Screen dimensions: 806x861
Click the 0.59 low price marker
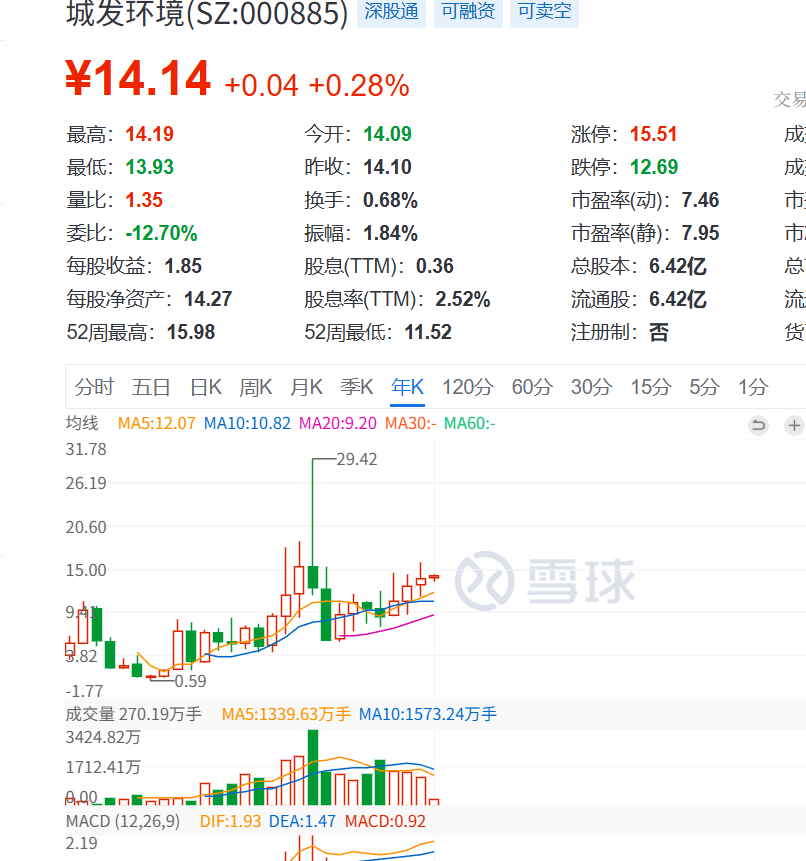190,681
